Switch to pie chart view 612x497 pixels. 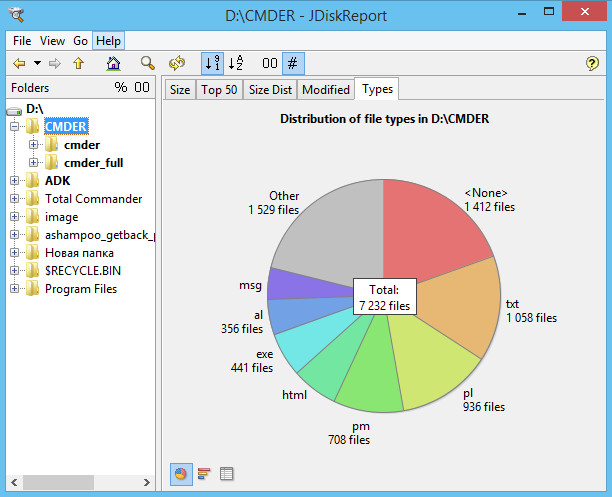[181, 474]
